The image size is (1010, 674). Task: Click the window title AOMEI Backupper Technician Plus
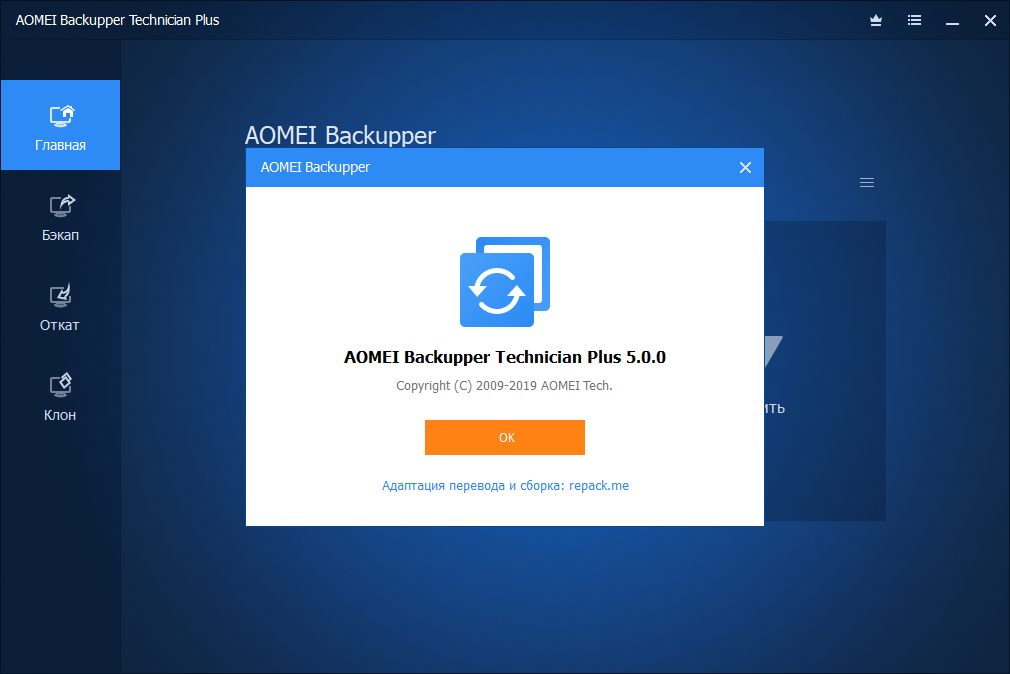[x=117, y=20]
